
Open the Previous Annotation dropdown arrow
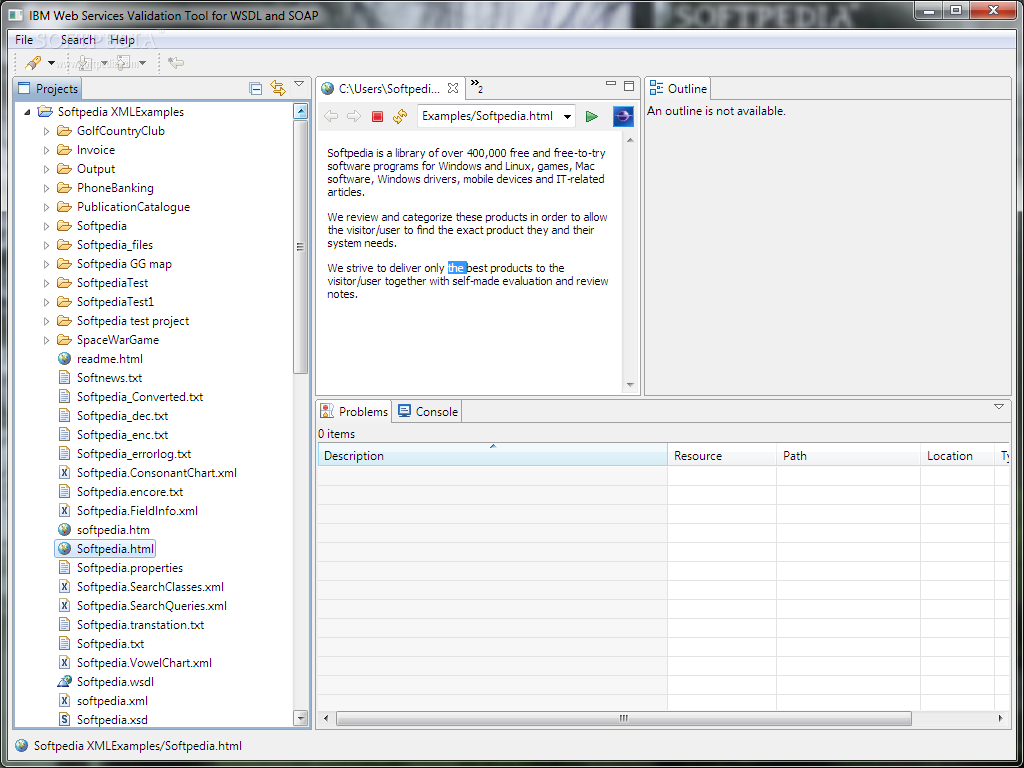pos(142,63)
